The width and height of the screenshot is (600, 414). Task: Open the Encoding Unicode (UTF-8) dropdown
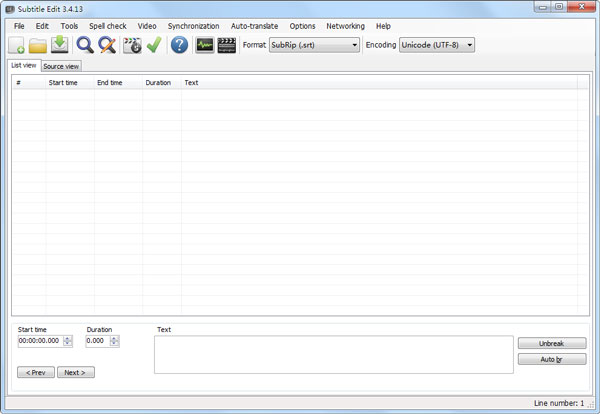tap(437, 45)
